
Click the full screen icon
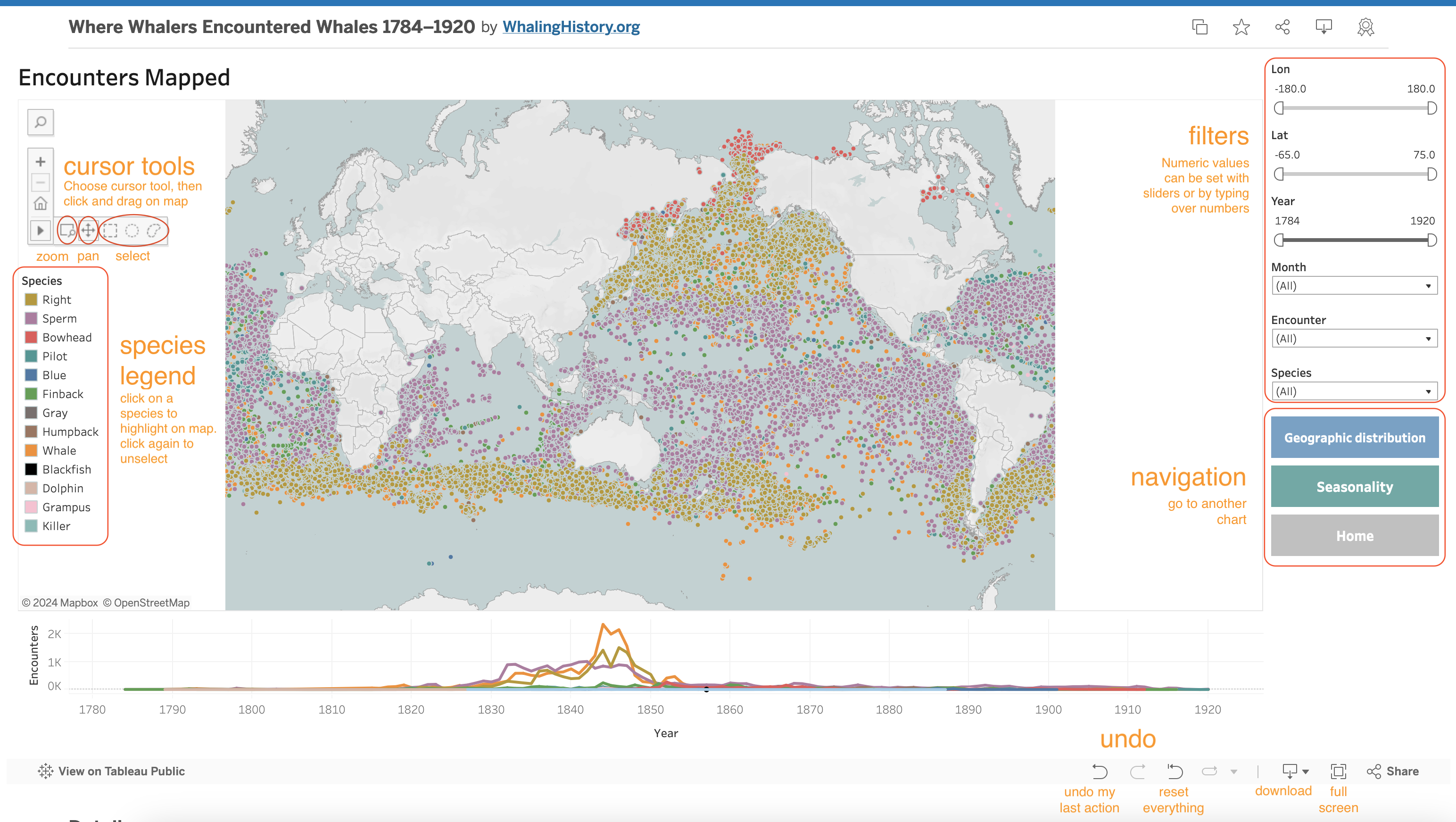(x=1338, y=771)
